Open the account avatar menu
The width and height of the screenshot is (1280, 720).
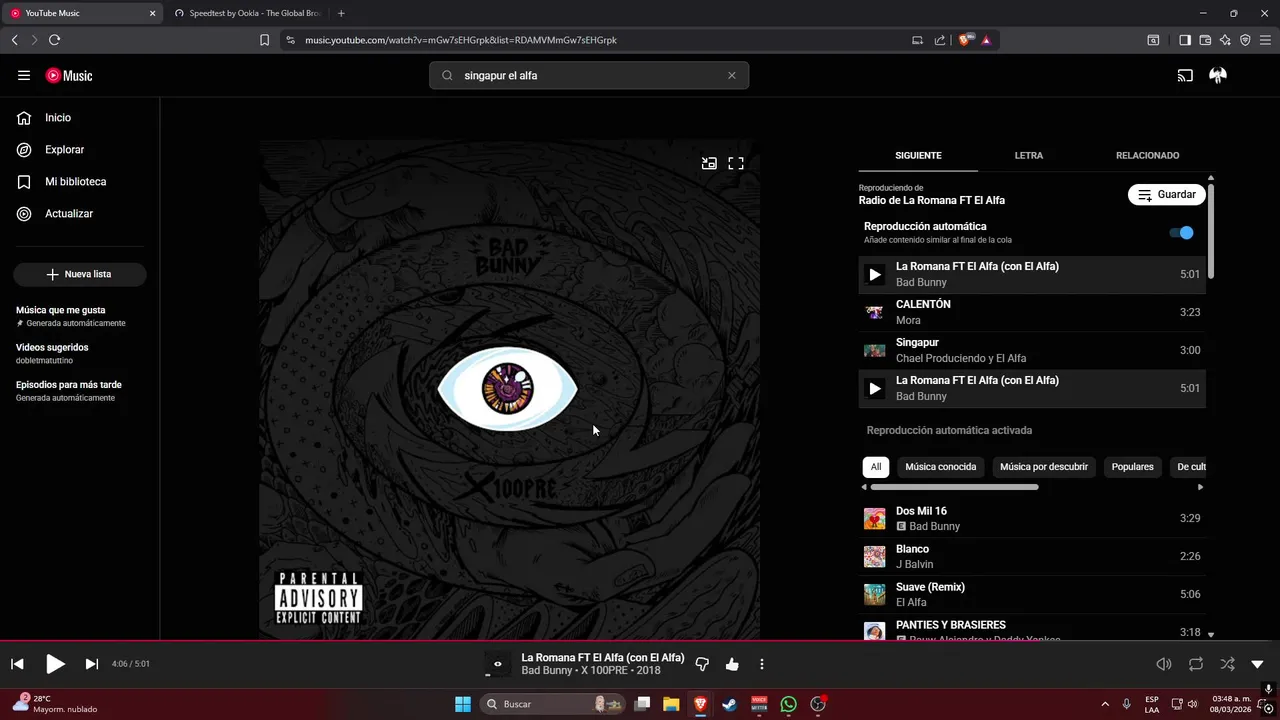pyautogui.click(x=1218, y=75)
